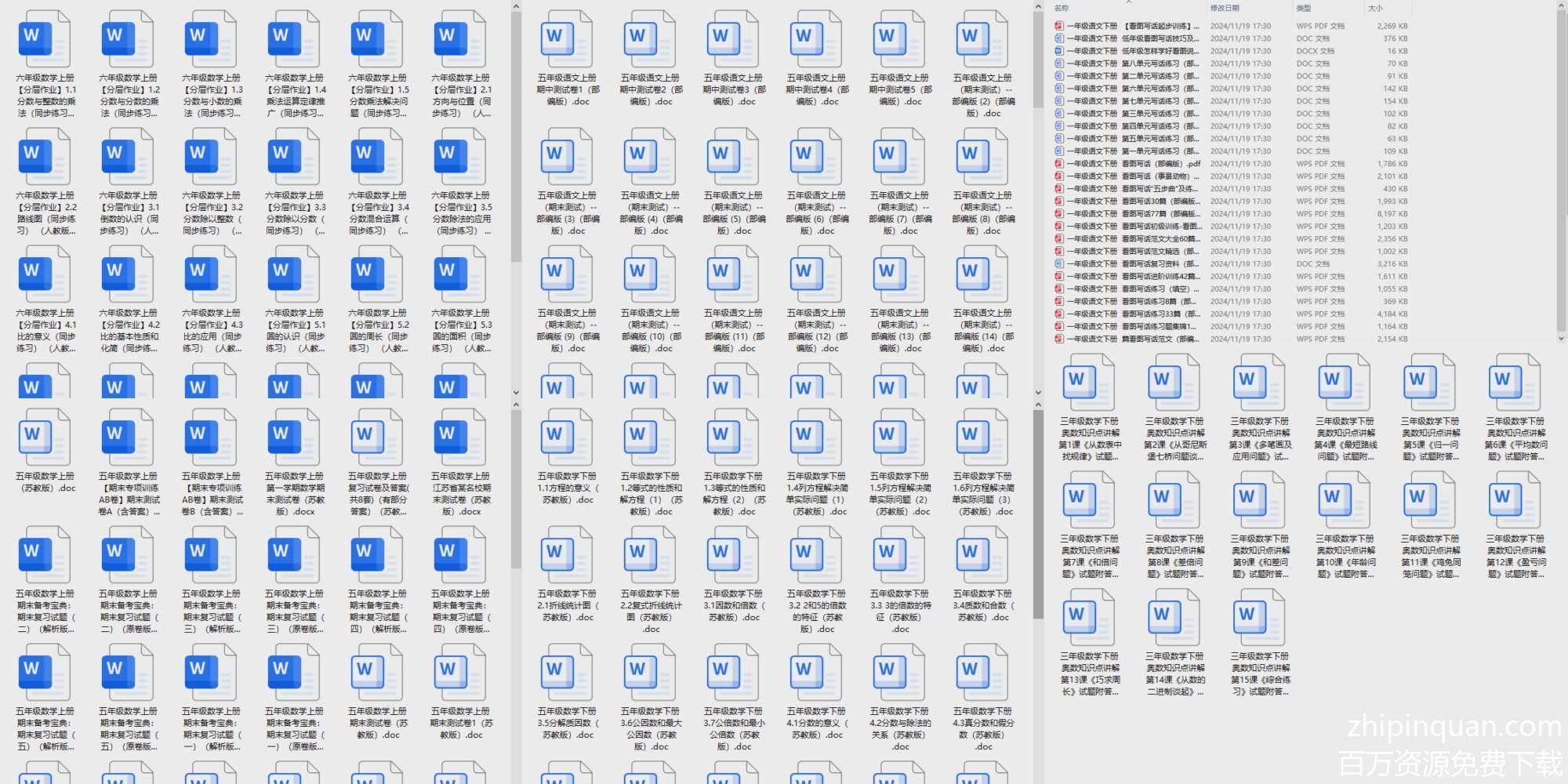
Task: Select the 分层作业 5.3 圆的面积 Word icon
Action: [x=461, y=274]
